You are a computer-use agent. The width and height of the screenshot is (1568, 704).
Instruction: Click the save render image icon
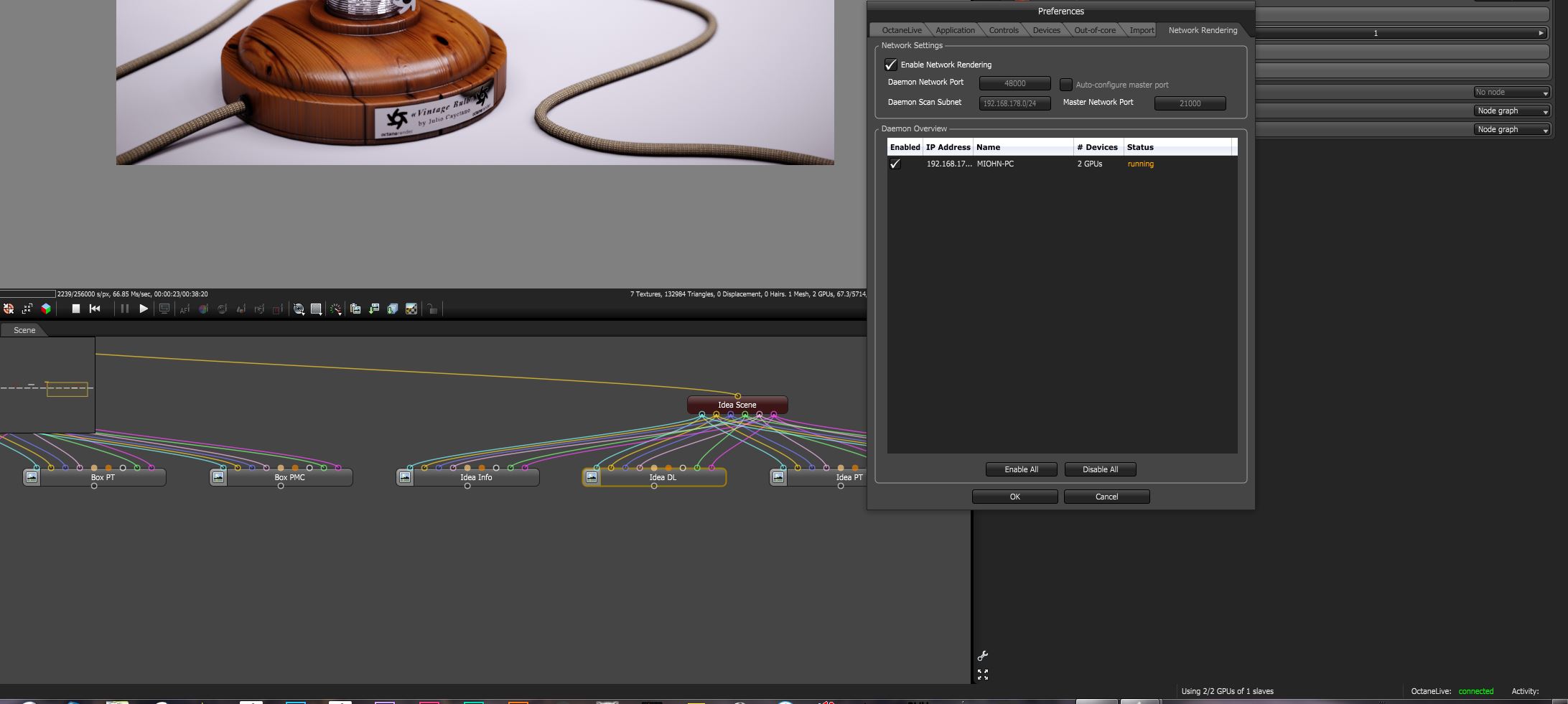374,309
